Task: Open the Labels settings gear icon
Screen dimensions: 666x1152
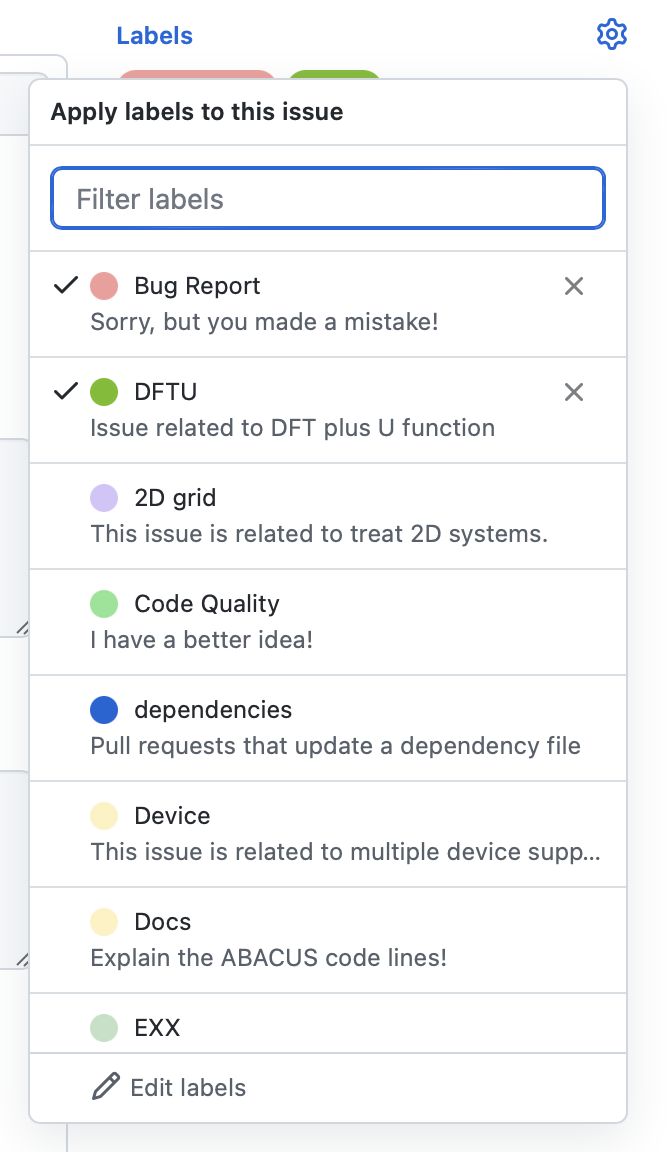Action: pyautogui.click(x=611, y=35)
